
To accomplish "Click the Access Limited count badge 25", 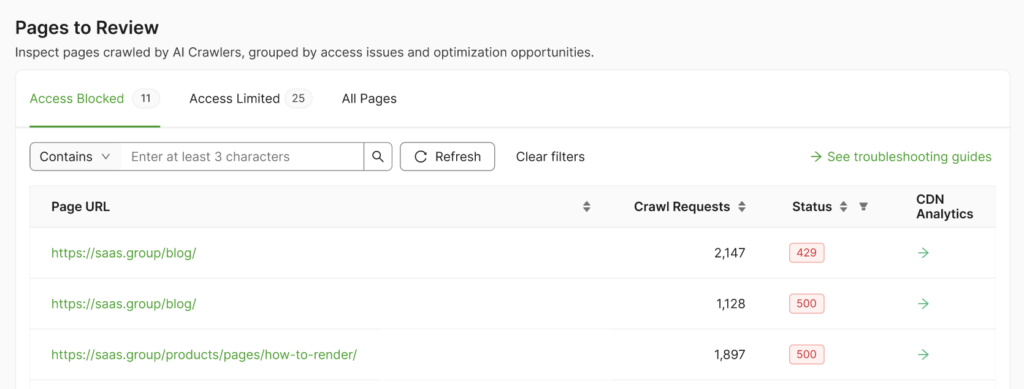I will [x=298, y=99].
